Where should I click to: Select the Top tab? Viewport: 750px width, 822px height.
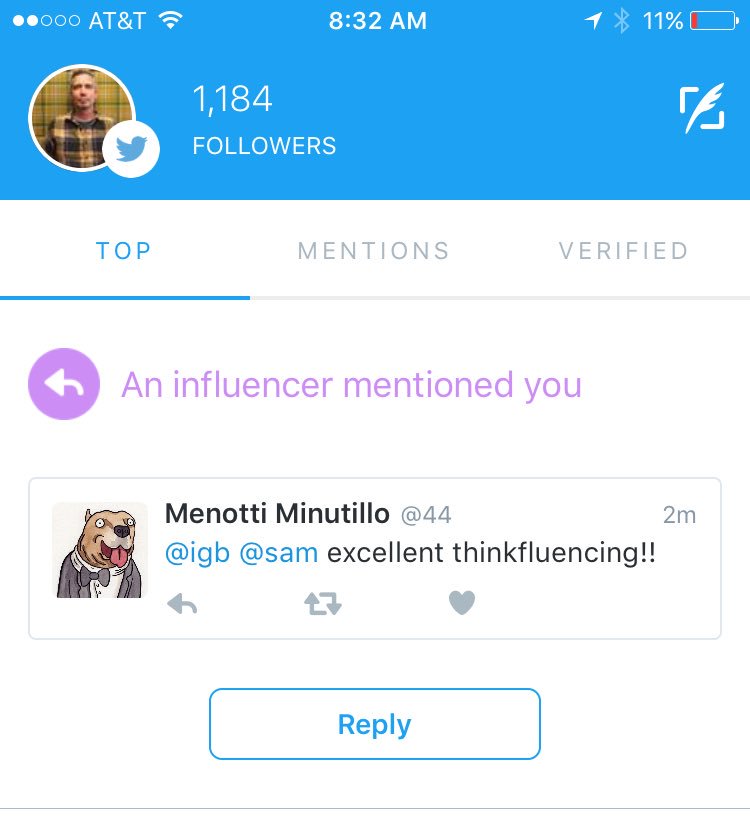[124, 251]
